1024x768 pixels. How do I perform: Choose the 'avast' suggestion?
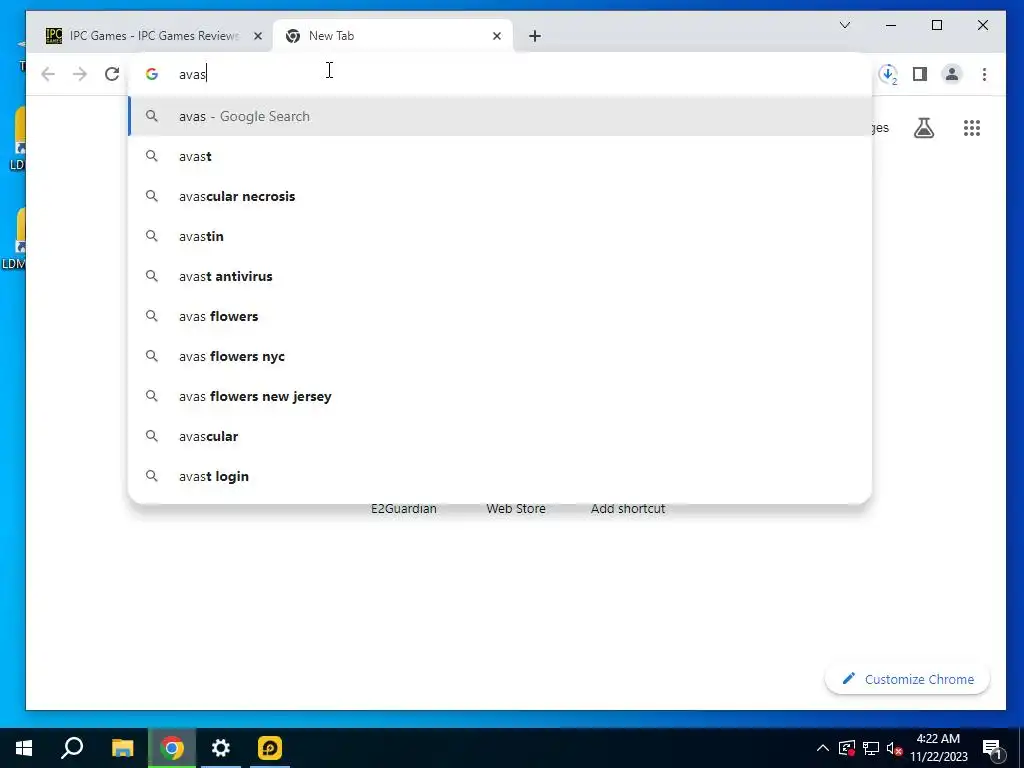click(500, 156)
